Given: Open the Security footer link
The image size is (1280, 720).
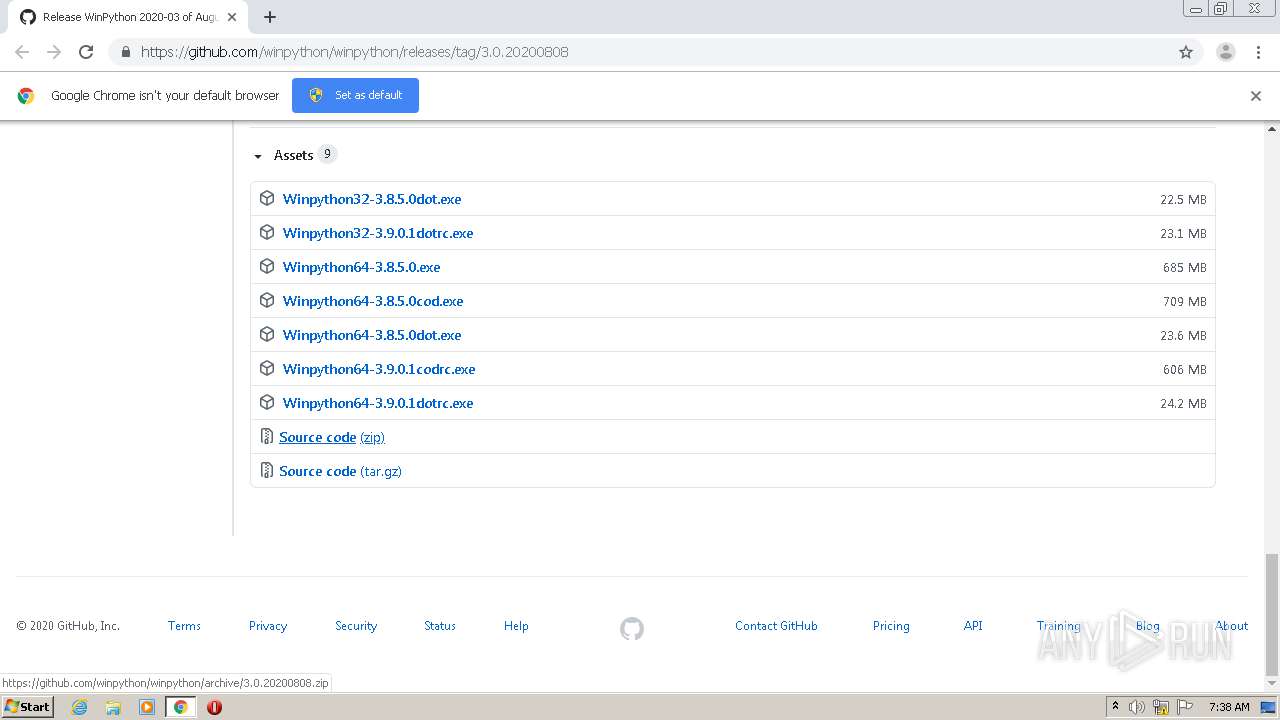Looking at the screenshot, I should tap(356, 626).
